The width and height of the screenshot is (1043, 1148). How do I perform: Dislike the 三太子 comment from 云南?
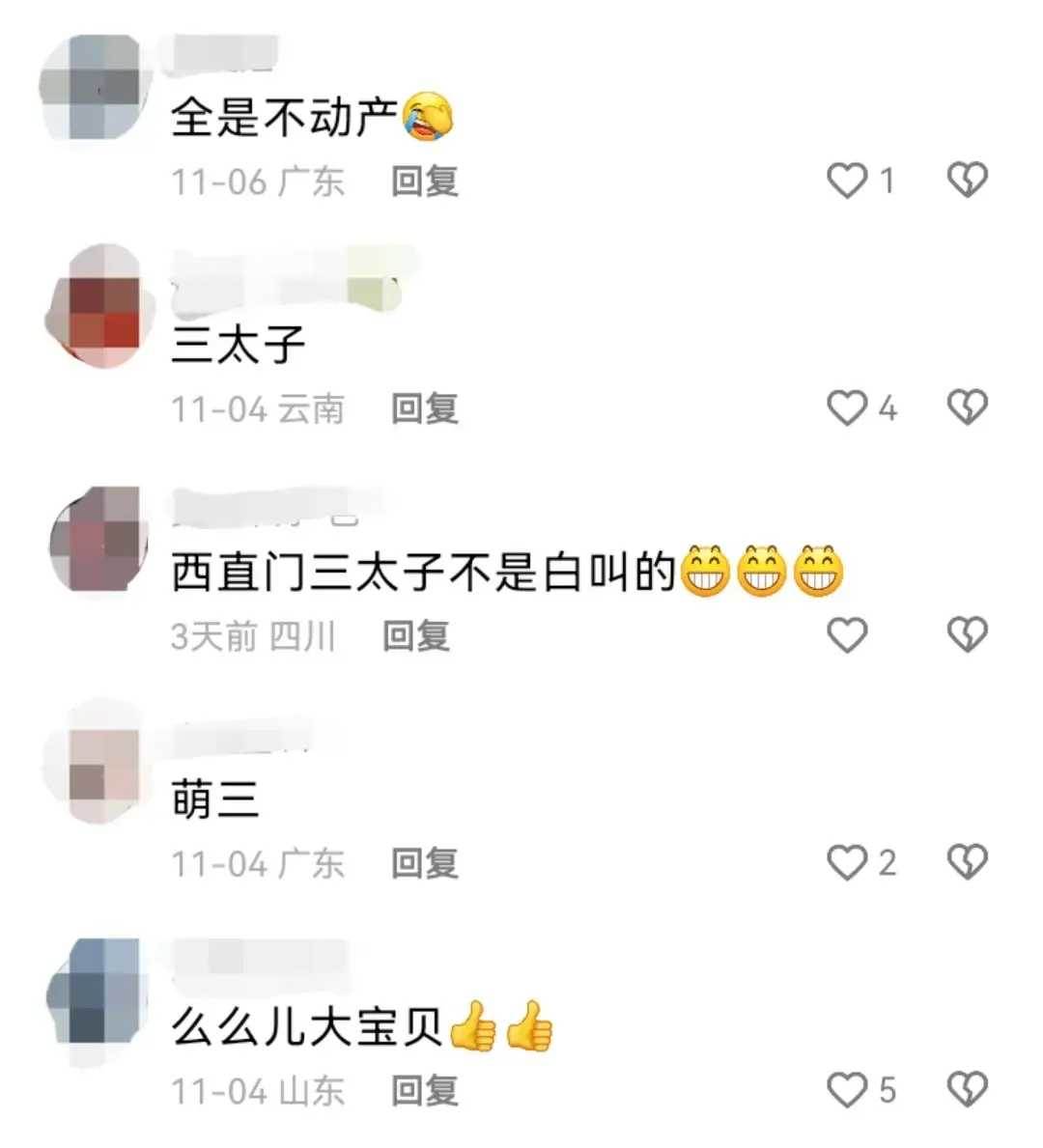pos(968,407)
